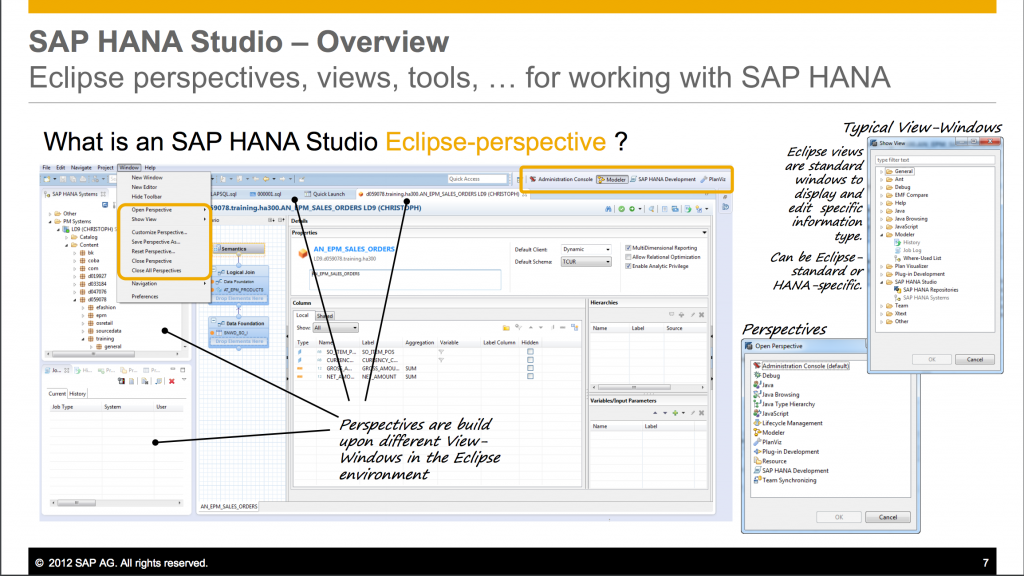Collapse SAP HANA Studio folder in Show View
Image resolution: width=1024 pixels, height=576 pixels.
pos(881,282)
